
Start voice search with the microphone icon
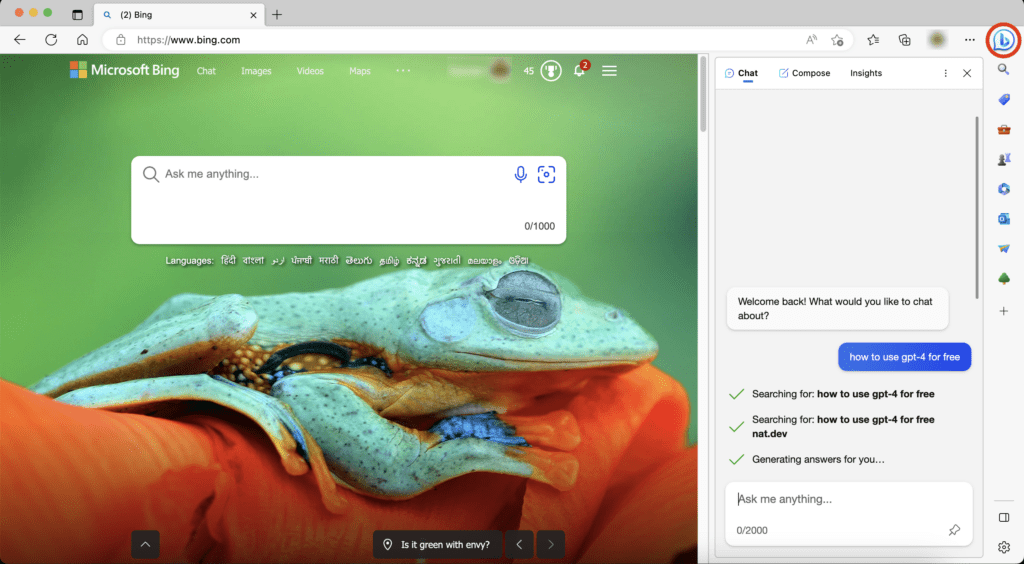(x=520, y=174)
